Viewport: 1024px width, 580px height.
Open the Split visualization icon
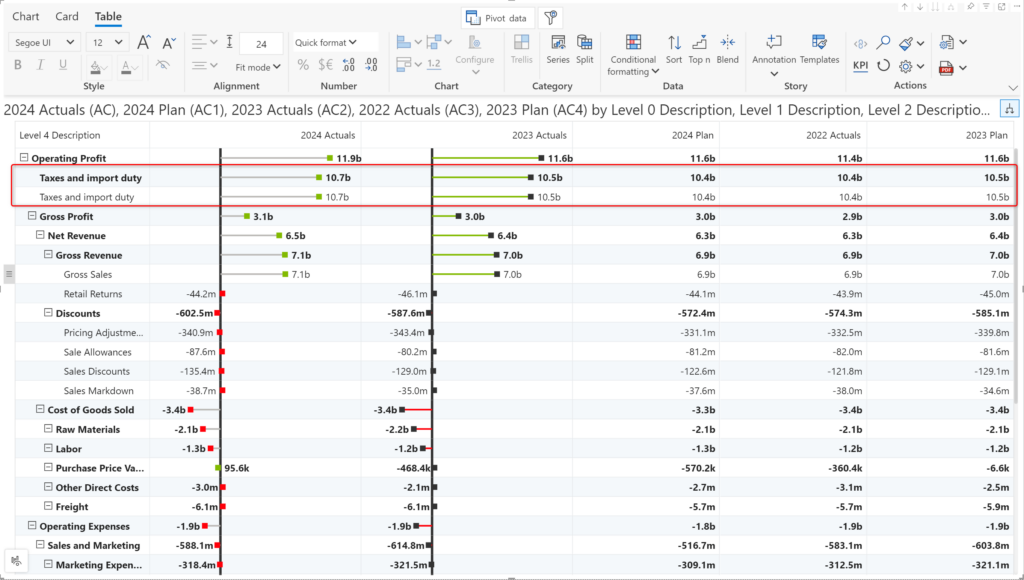(585, 45)
